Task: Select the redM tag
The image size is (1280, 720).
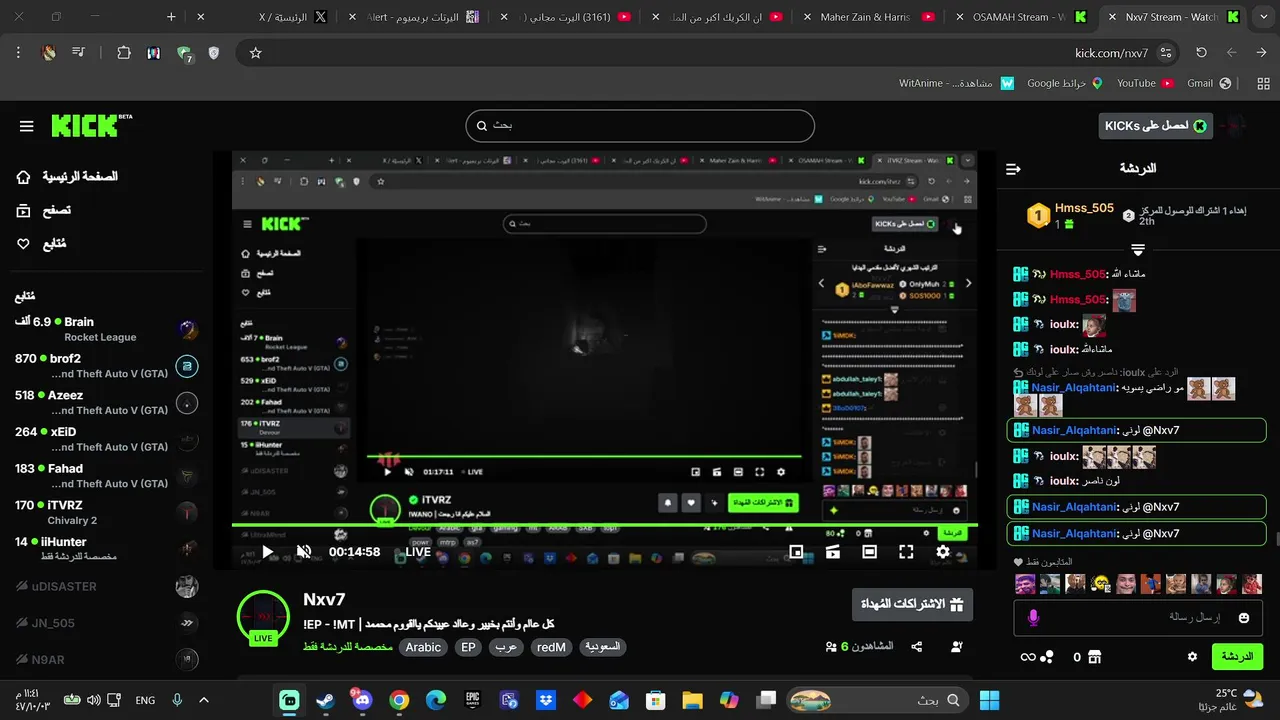Action: 551,647
